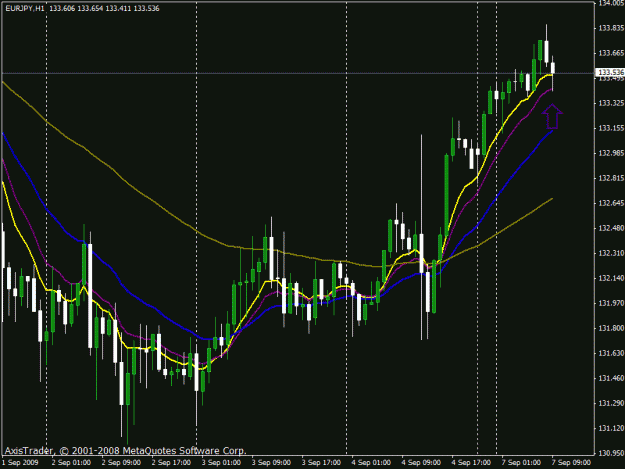Select the open value 133.606 in header
The width and height of the screenshot is (625, 469).
[x=62, y=8]
